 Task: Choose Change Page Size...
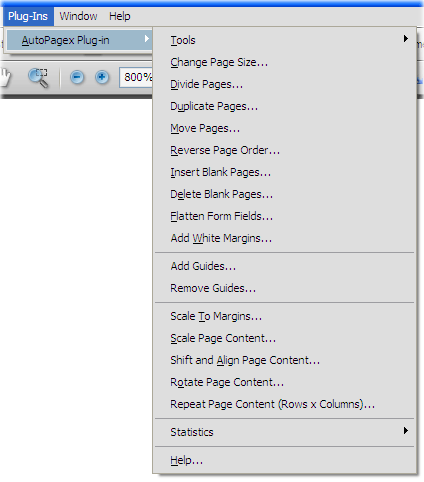click(x=285, y=62)
